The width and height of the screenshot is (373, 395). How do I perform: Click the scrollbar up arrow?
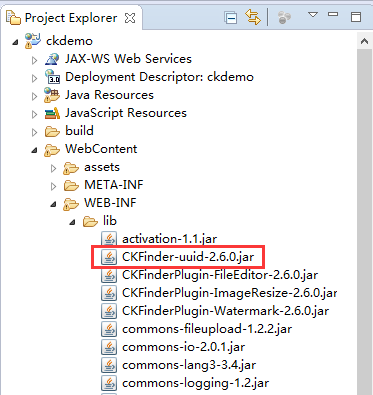(365, 41)
